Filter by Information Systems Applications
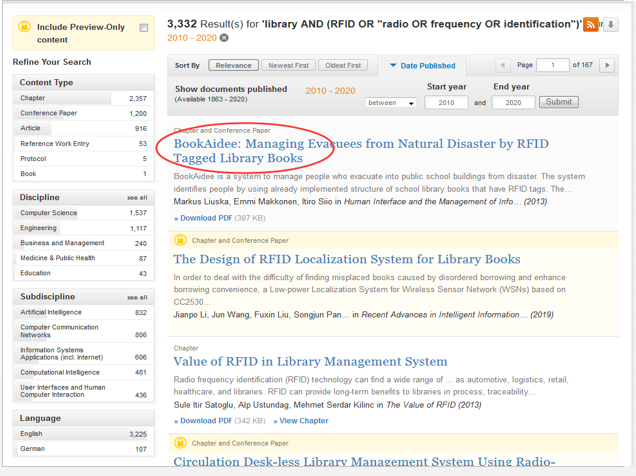Viewport: 636px width, 476px height. [84, 354]
